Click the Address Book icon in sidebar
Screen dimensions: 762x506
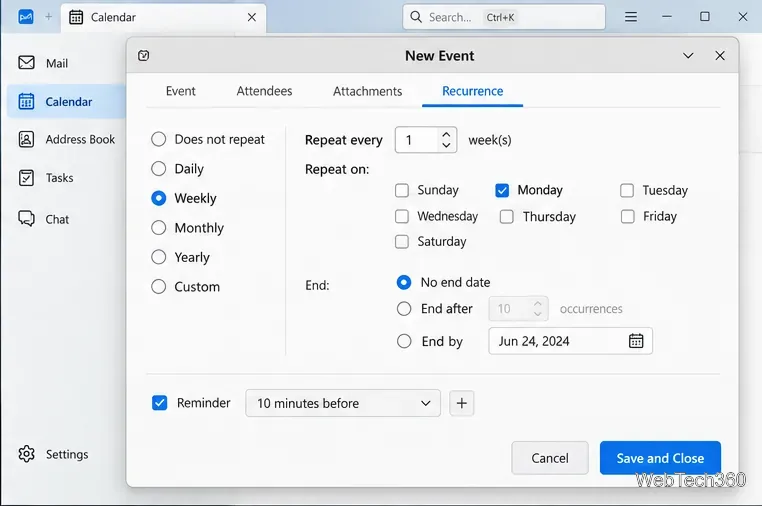pyautogui.click(x=26, y=140)
